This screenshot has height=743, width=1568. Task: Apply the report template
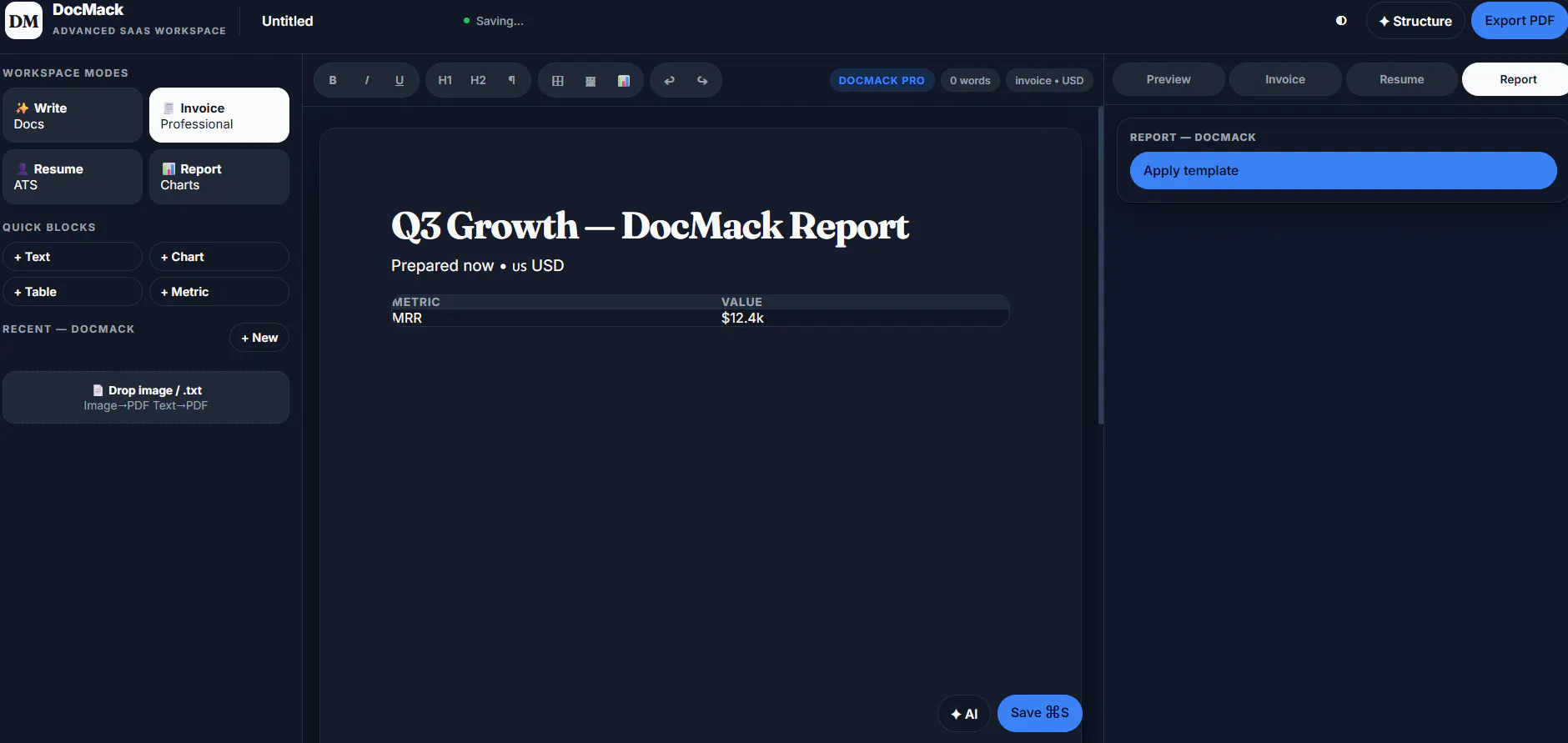[1343, 170]
